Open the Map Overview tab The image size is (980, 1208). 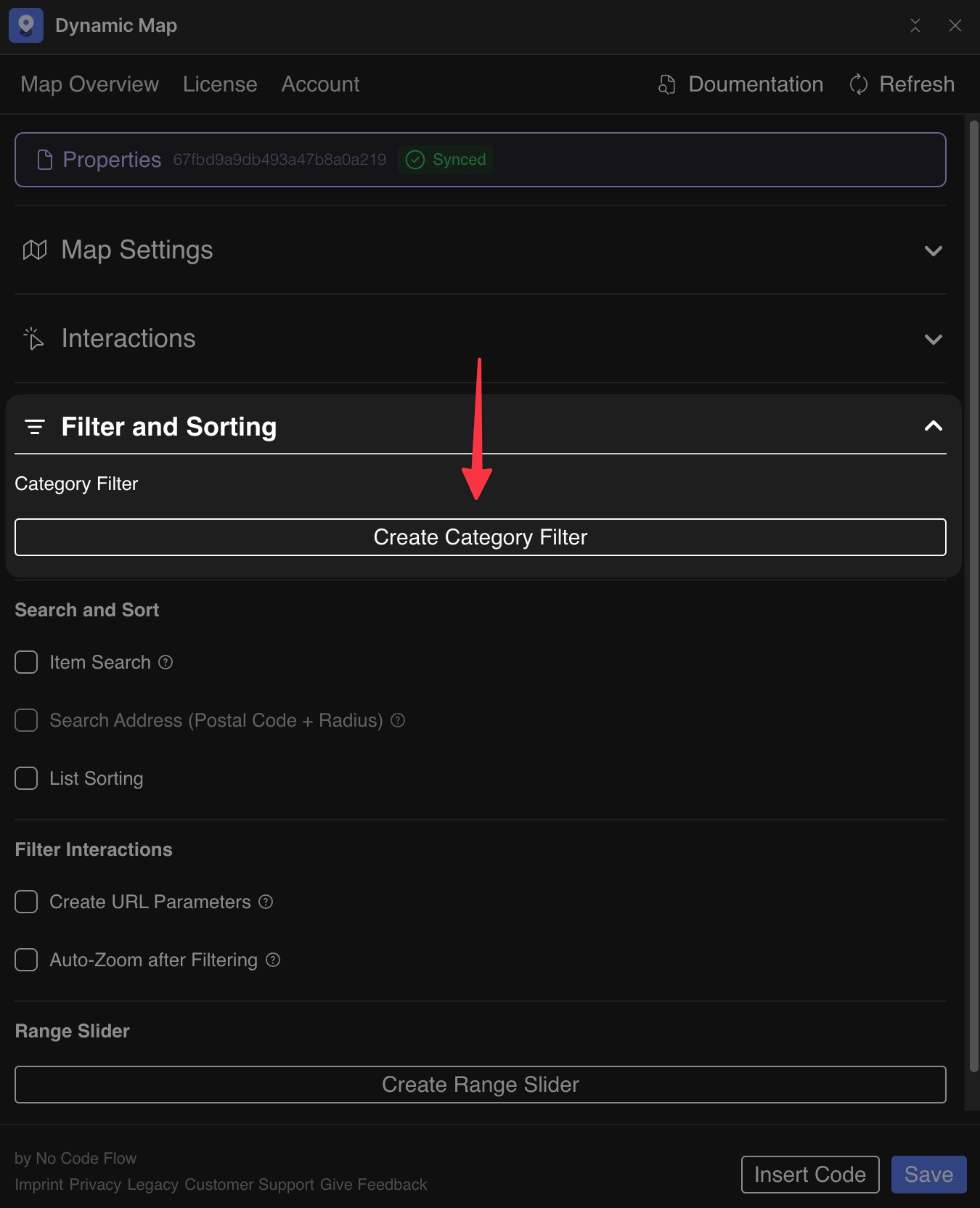[x=90, y=84]
